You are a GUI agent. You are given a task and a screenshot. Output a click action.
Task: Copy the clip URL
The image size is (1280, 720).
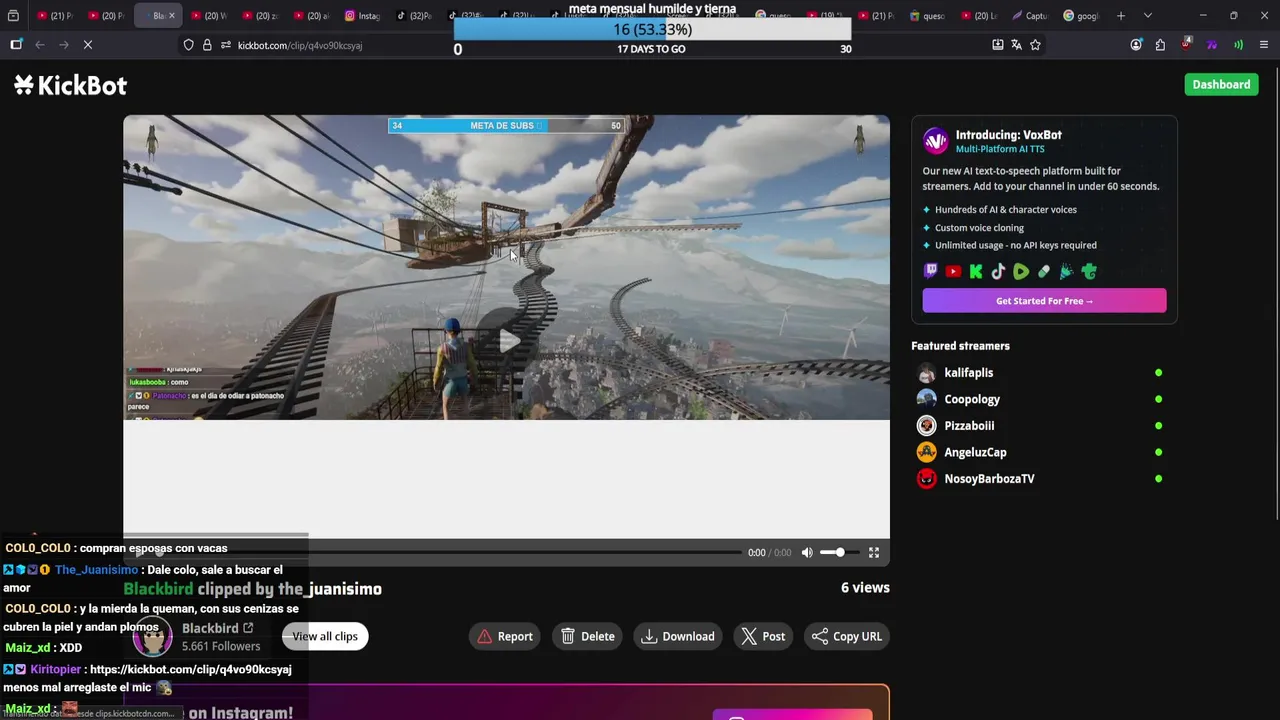tap(847, 636)
